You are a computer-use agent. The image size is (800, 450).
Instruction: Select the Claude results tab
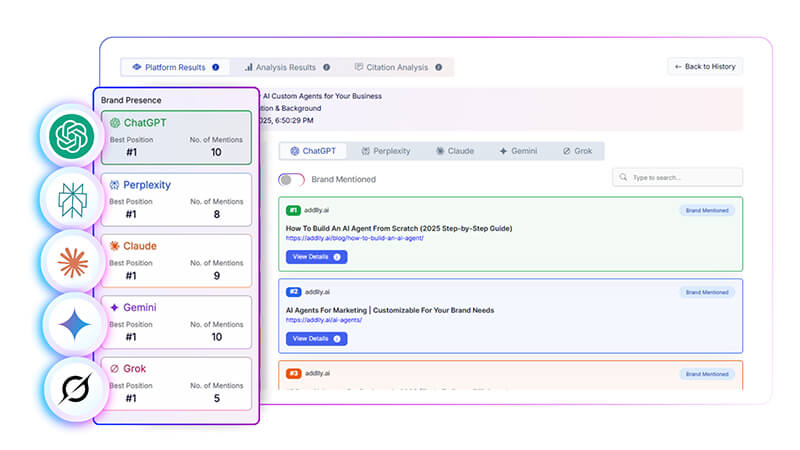(455, 151)
